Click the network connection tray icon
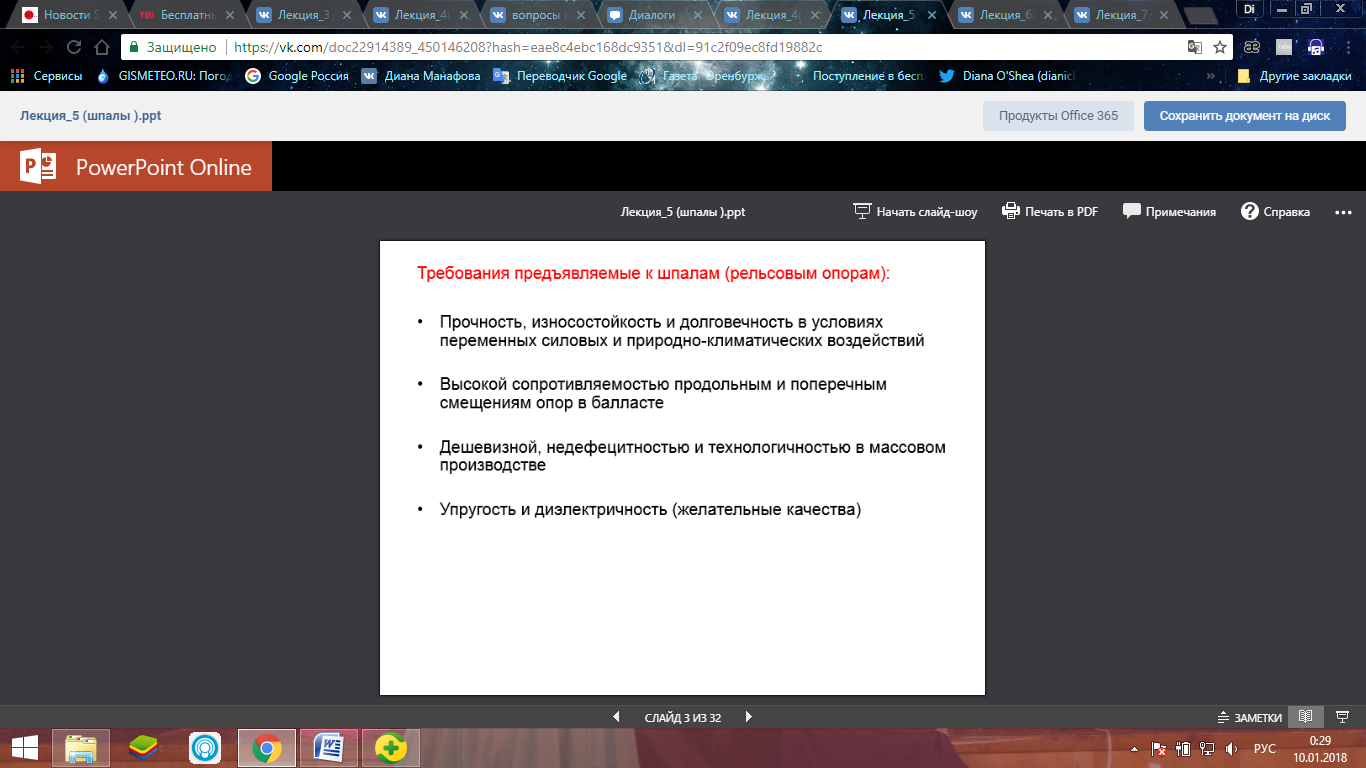The width and height of the screenshot is (1366, 768). point(1207,748)
